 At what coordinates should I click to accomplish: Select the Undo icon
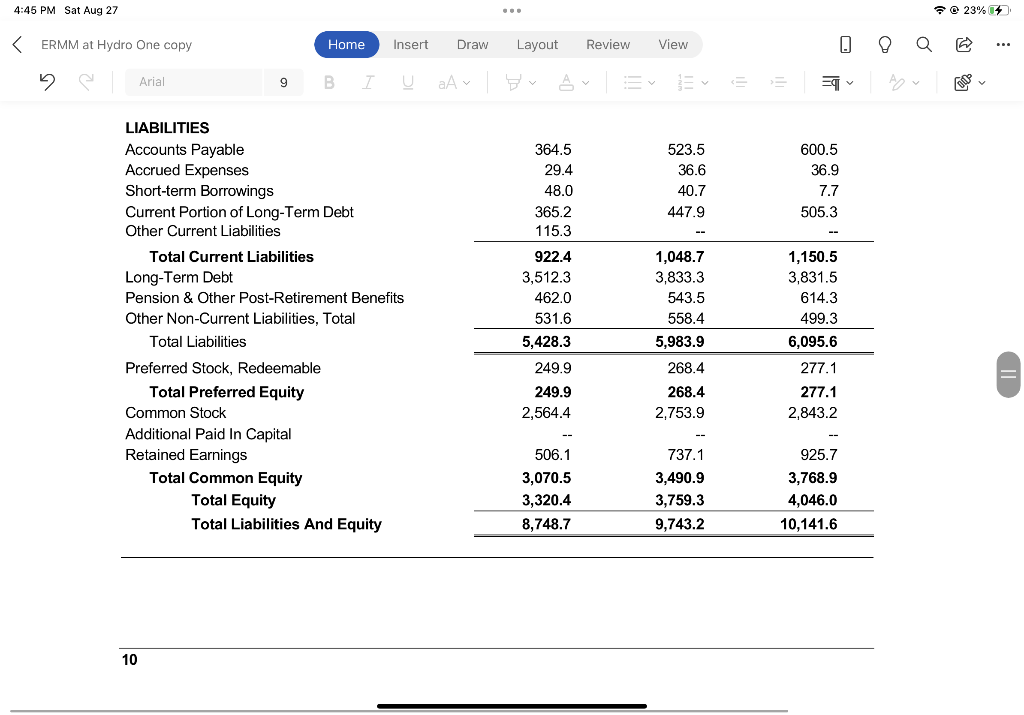46,82
